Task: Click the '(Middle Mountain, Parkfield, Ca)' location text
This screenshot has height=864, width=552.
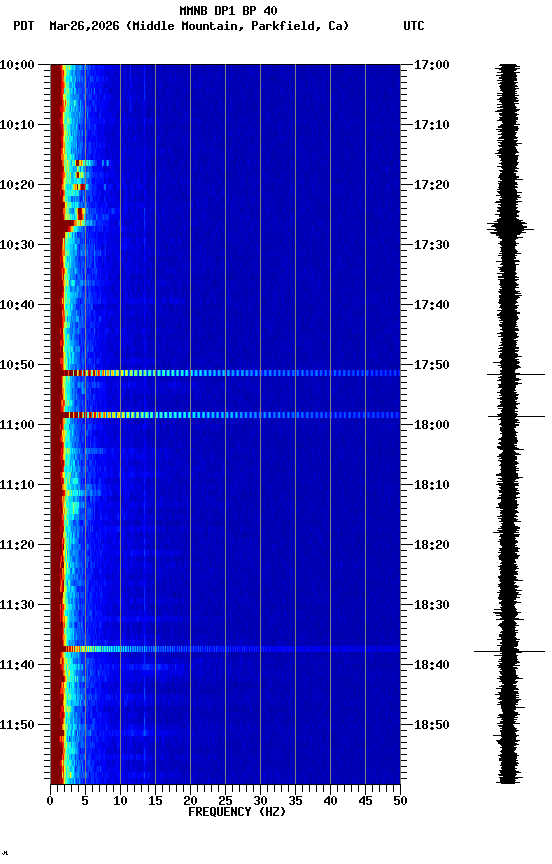Action: click(x=238, y=26)
